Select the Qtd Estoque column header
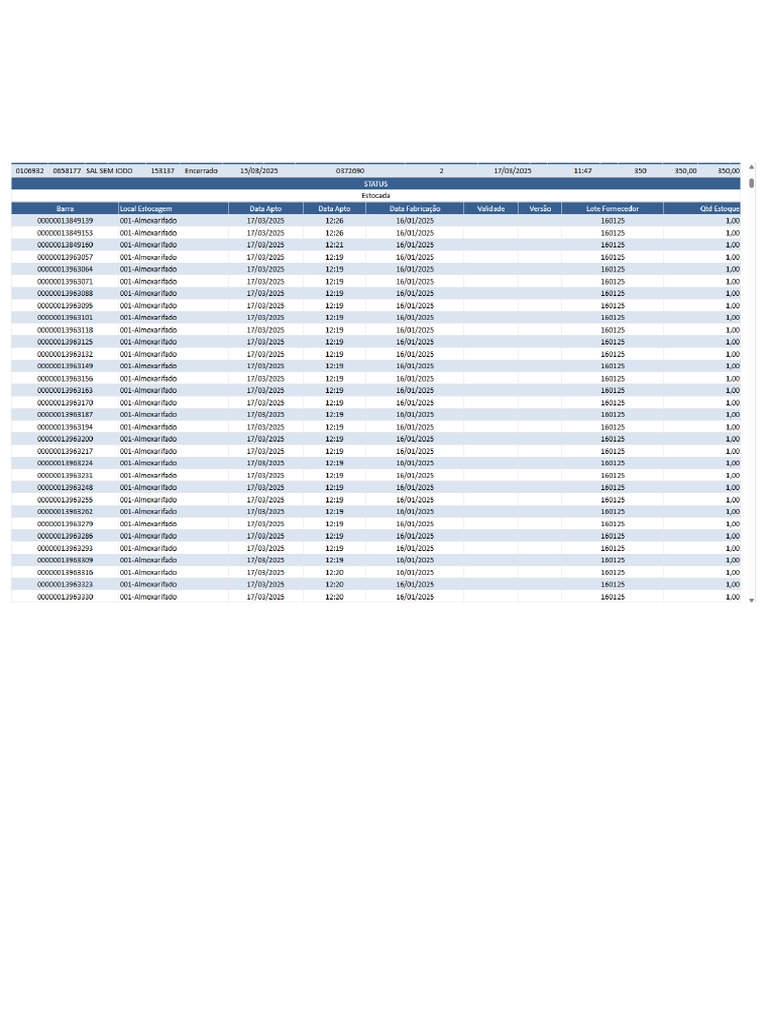This screenshot has height=1024, width=768. click(702, 209)
